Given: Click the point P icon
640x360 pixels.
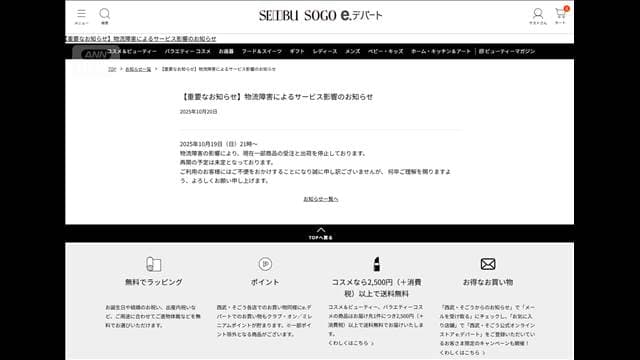Looking at the screenshot, I should pos(265,264).
